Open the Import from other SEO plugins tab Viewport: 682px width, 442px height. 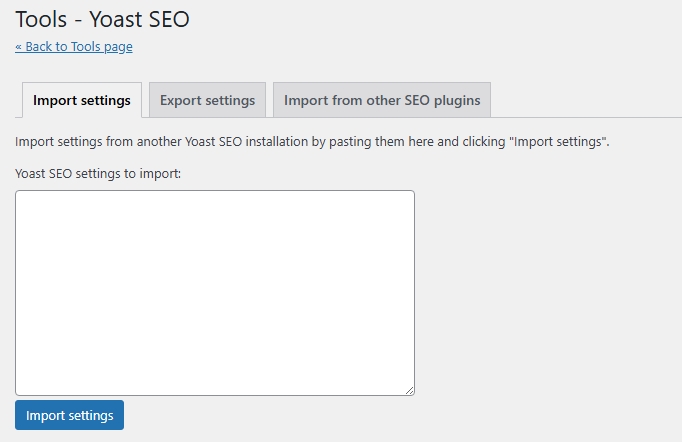[x=382, y=100]
